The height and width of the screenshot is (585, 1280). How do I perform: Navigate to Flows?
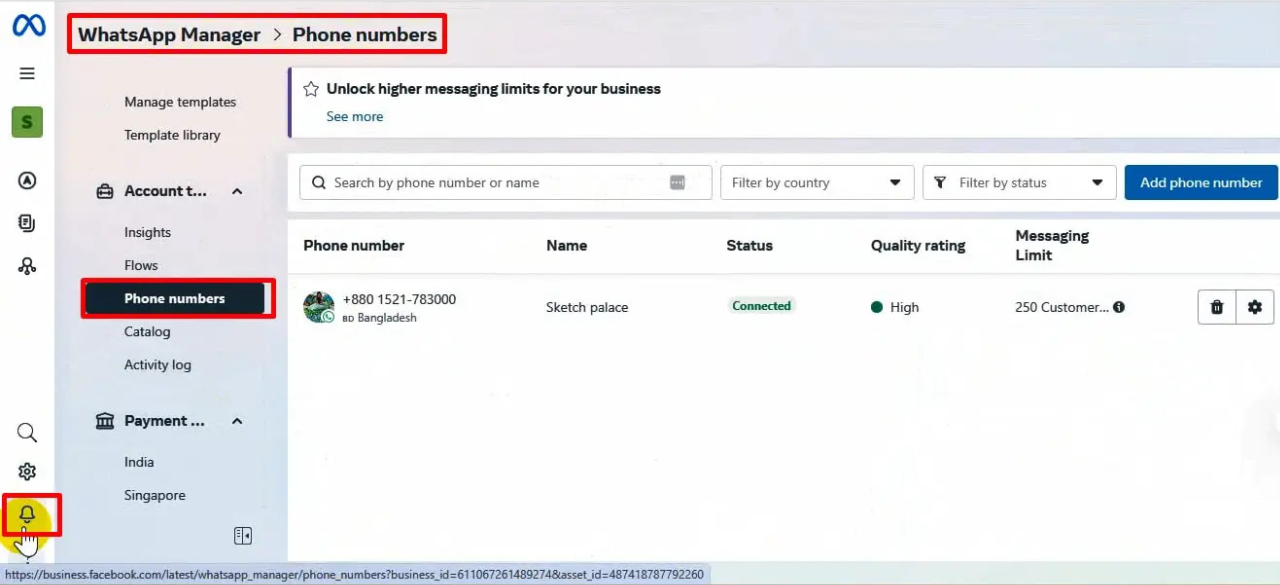pyautogui.click(x=141, y=265)
